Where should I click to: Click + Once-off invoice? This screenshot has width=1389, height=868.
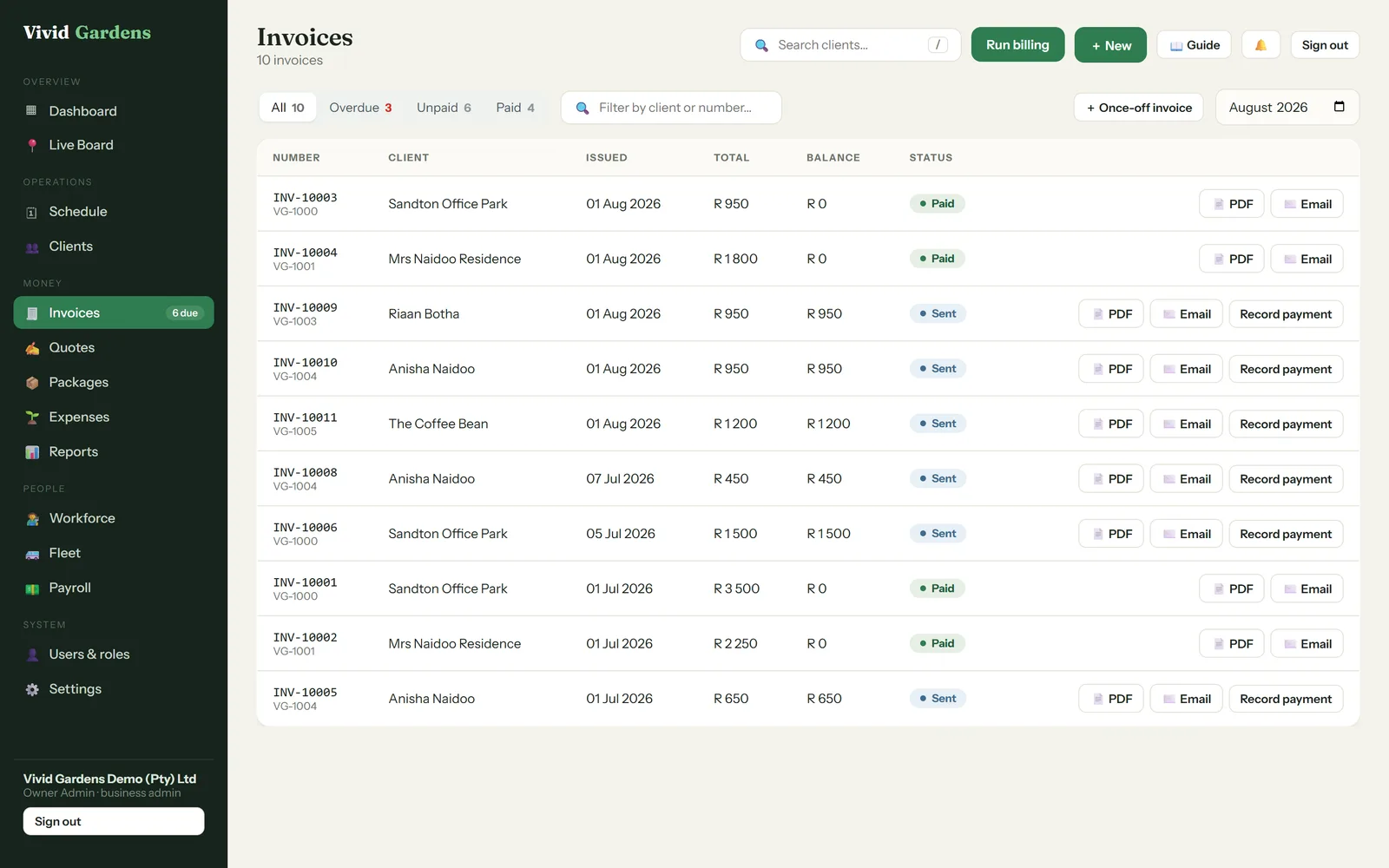click(x=1138, y=108)
